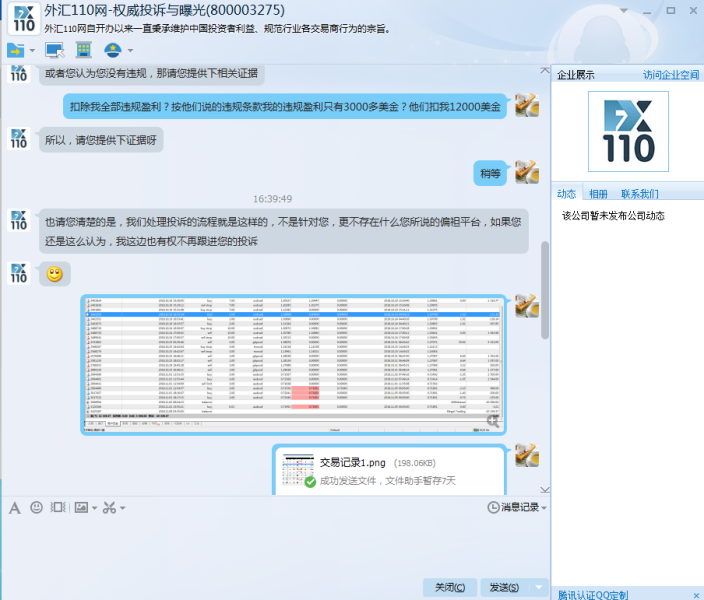The image size is (704, 600).
Task: Open the emoji smiley picker
Action: [37, 508]
